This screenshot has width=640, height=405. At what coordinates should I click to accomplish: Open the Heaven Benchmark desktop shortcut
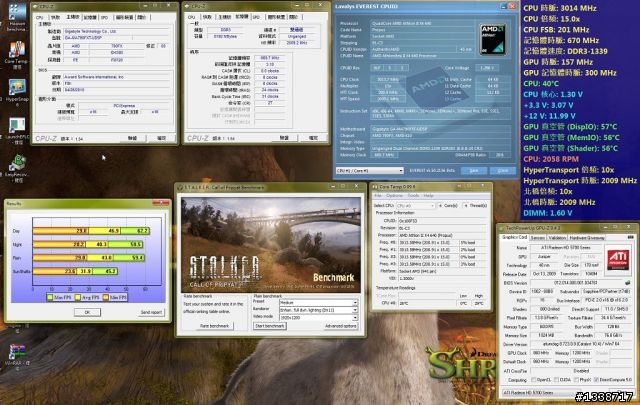click(16, 17)
